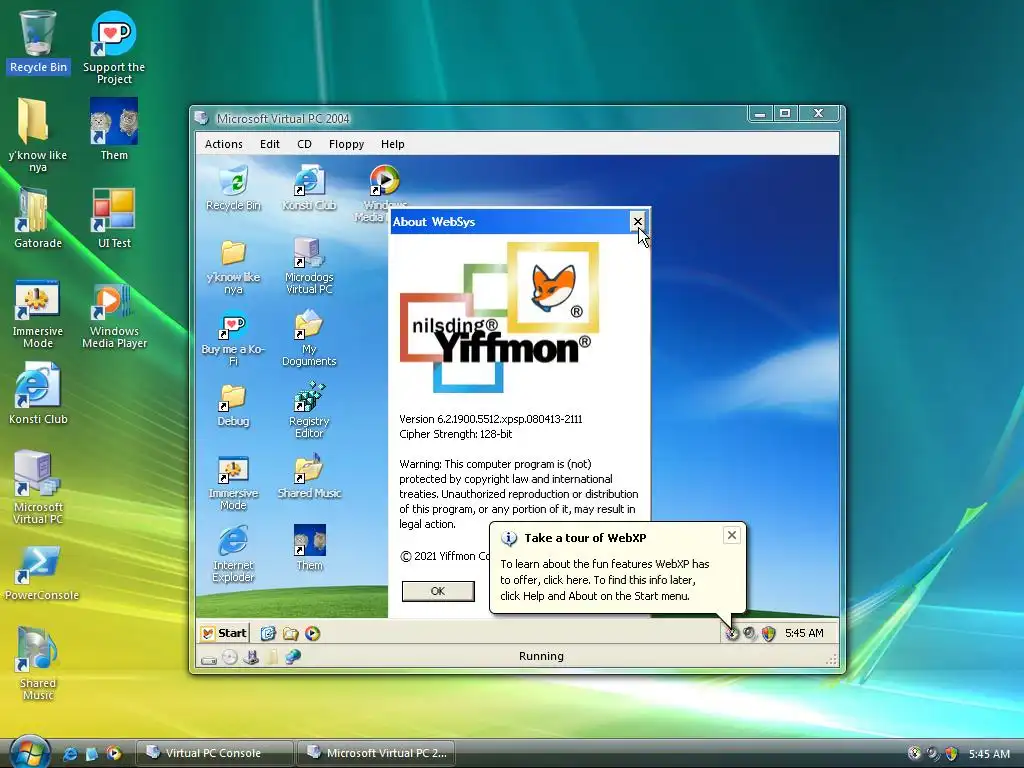Screen dimensions: 1024x768
Task: Open the WebXP Start button
Action: pos(224,633)
